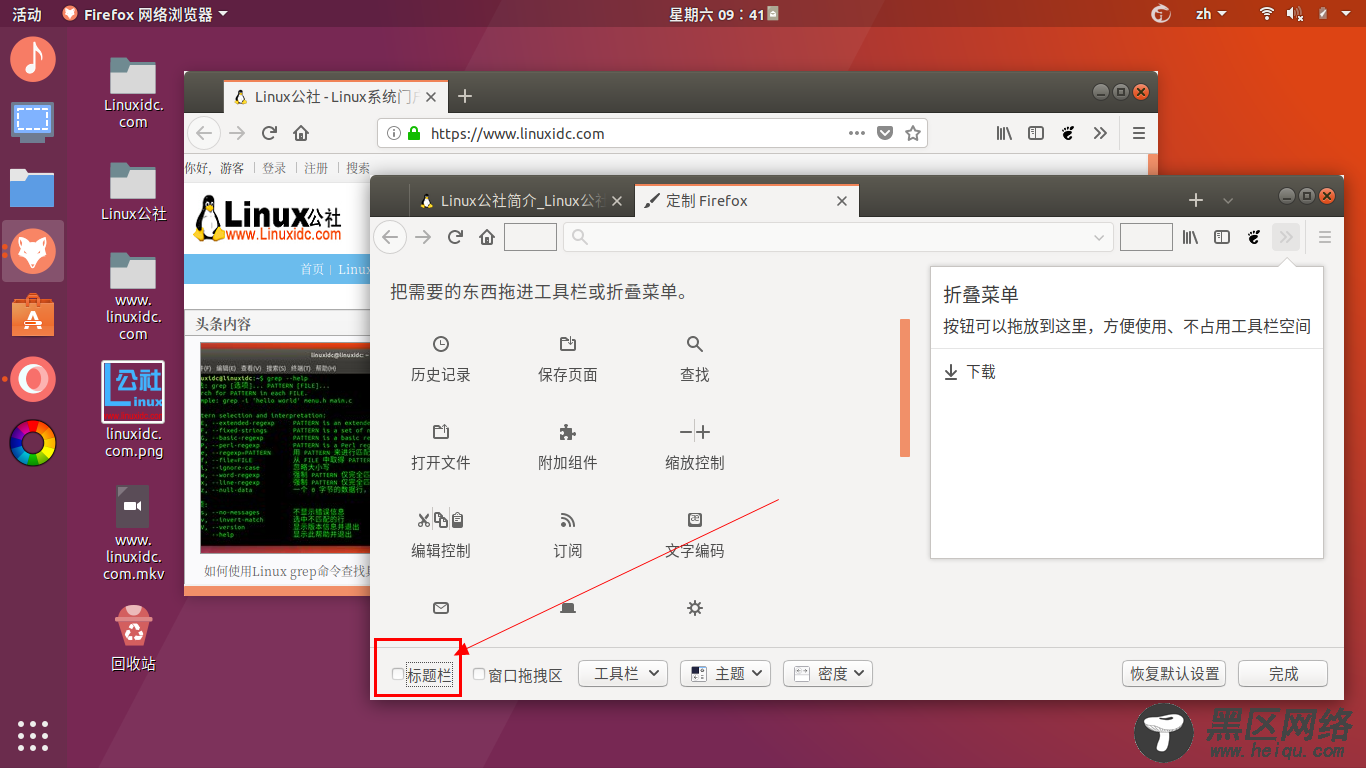Click the 查找 magnifier icon
The image size is (1366, 768).
point(695,344)
